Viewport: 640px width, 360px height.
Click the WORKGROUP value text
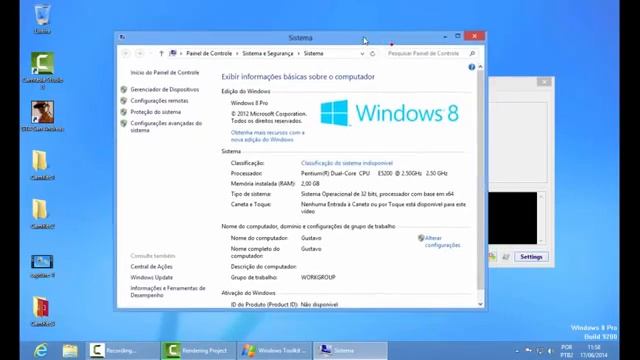[x=318, y=278]
